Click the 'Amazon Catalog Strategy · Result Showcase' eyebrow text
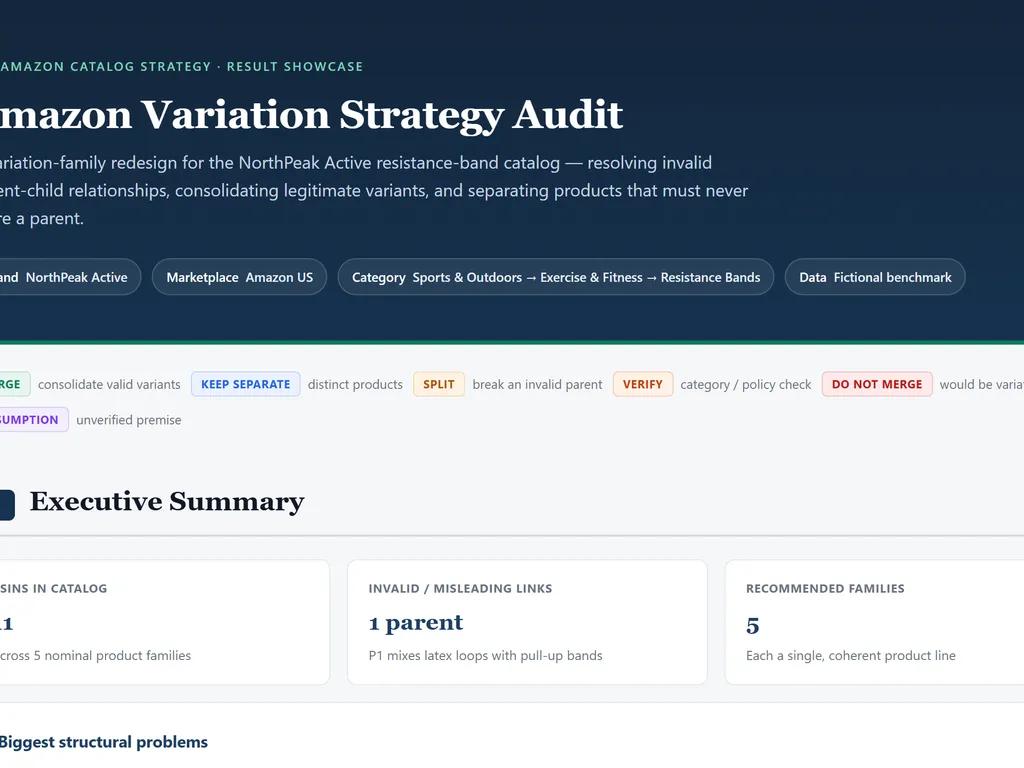 pyautogui.click(x=182, y=67)
